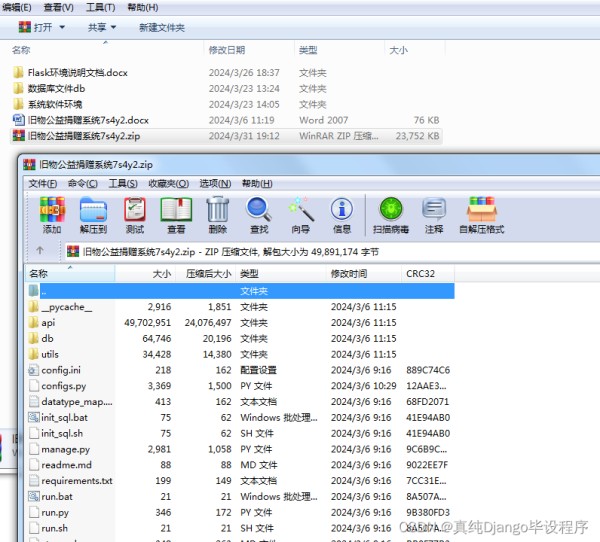The width and height of the screenshot is (600, 542).
Task: Open the 查看(V) menu in Explorer
Action: point(58,7)
